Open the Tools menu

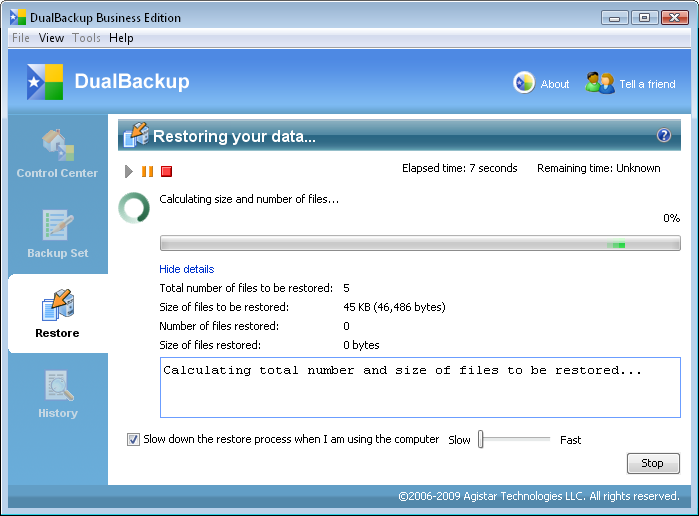point(86,38)
